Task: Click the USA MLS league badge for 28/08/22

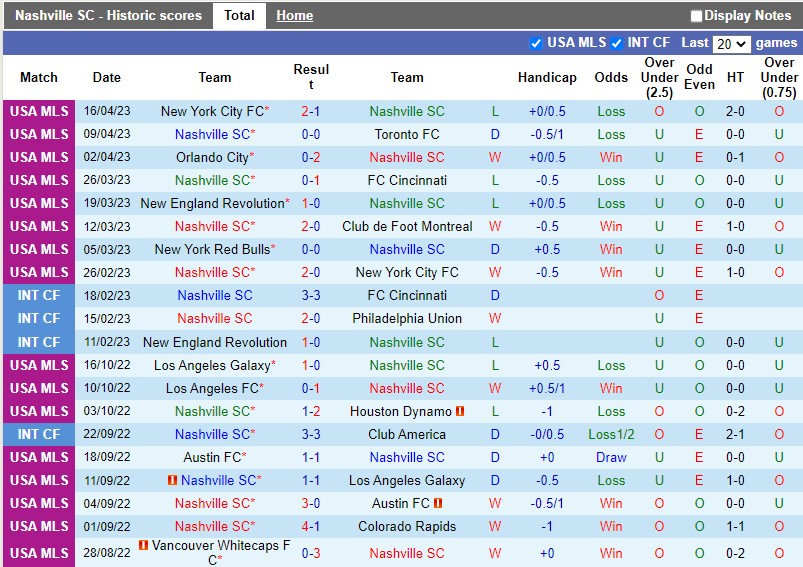Action: pyautogui.click(x=39, y=553)
